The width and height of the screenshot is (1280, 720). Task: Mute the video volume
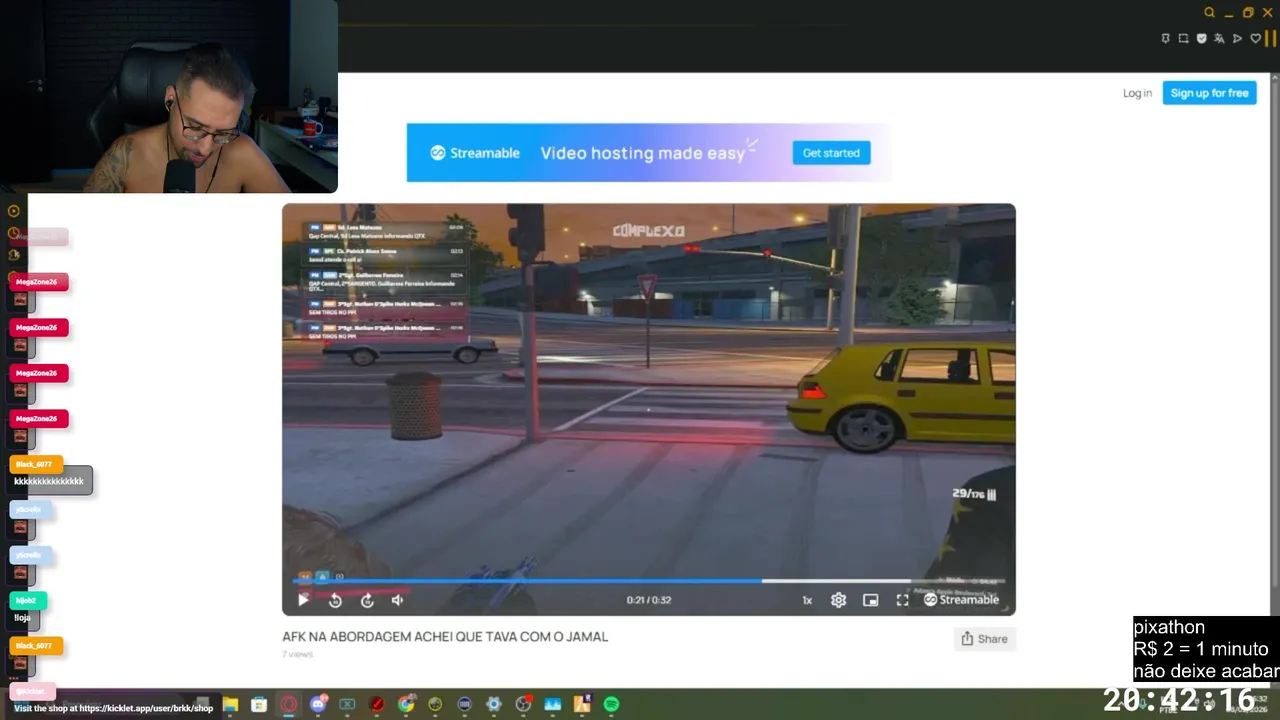398,600
